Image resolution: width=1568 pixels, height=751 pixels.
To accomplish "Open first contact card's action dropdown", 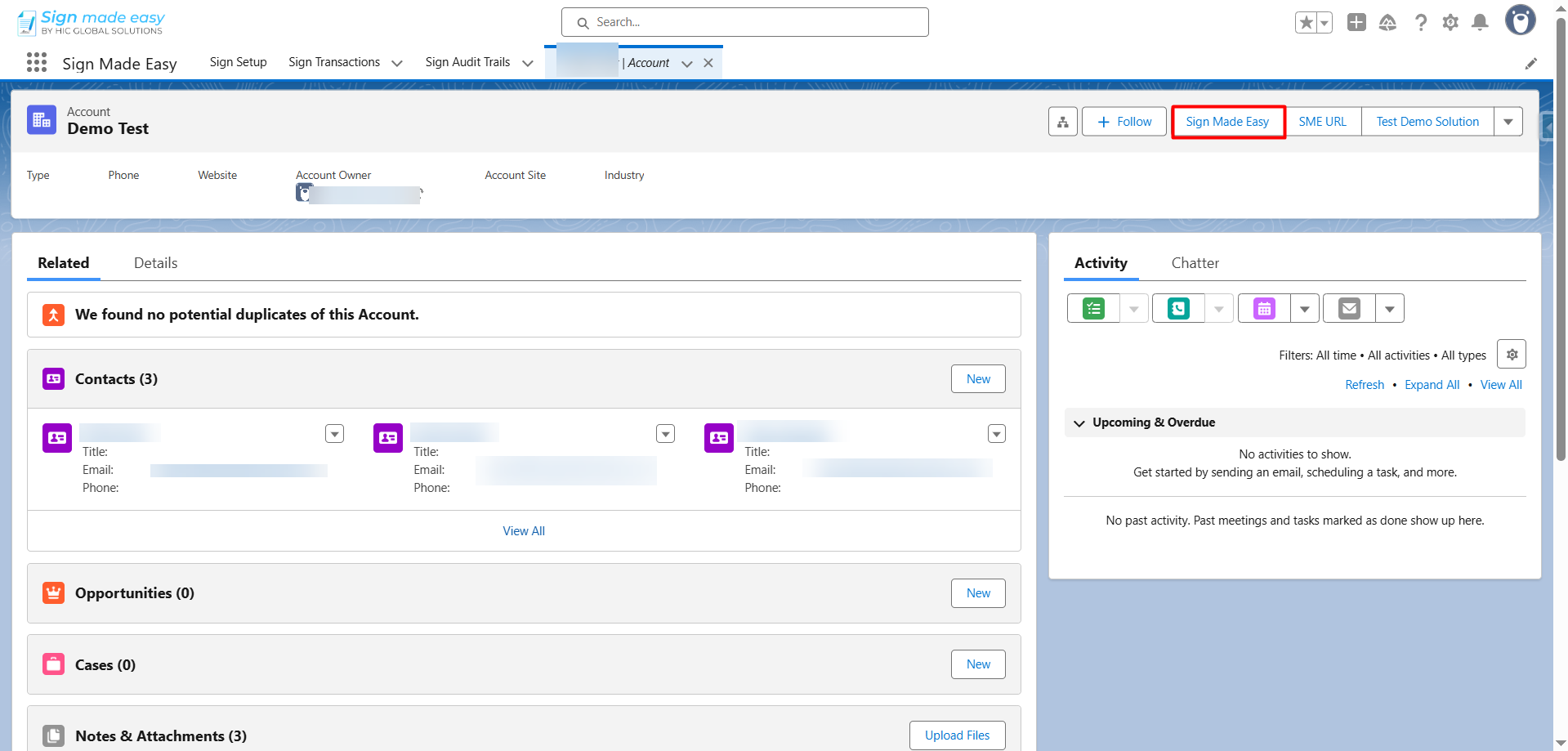I will 334,434.
